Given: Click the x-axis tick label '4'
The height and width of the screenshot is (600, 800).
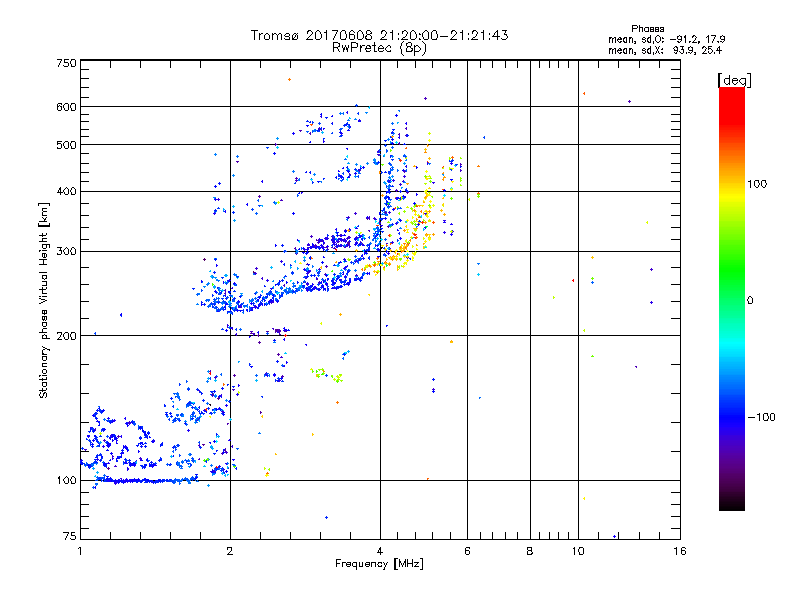Looking at the screenshot, I should (380, 551).
